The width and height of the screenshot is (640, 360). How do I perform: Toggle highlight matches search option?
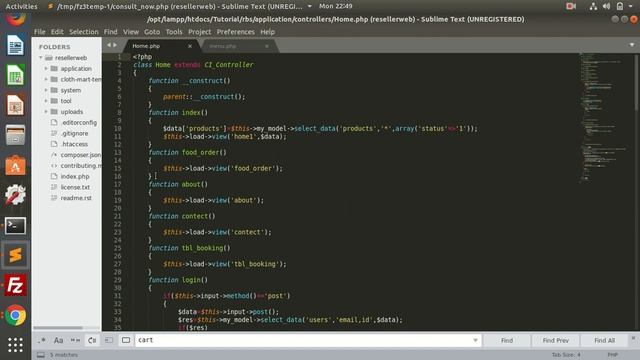126,340
